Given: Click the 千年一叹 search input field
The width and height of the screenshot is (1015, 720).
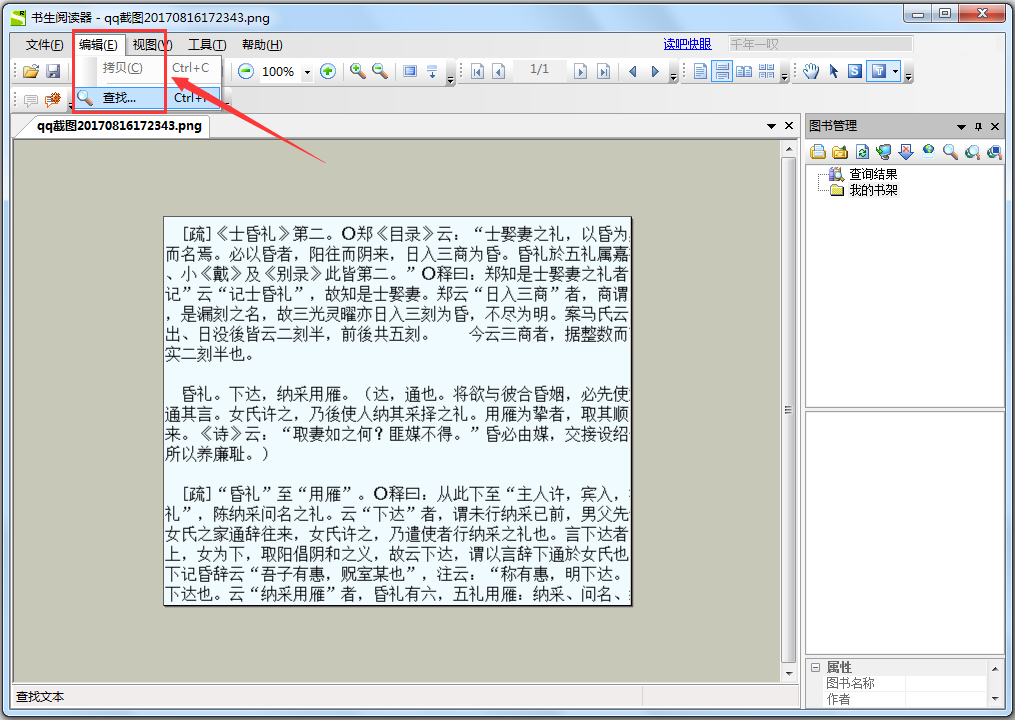Looking at the screenshot, I should pyautogui.click(x=820, y=44).
